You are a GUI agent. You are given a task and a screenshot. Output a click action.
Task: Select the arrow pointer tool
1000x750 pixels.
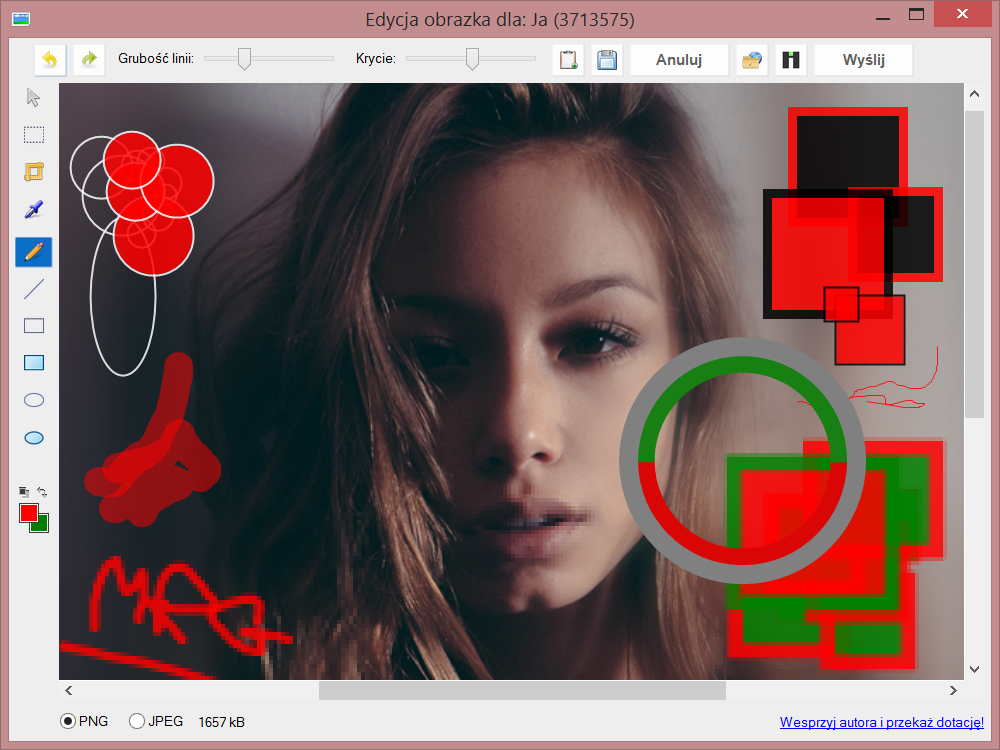point(34,97)
